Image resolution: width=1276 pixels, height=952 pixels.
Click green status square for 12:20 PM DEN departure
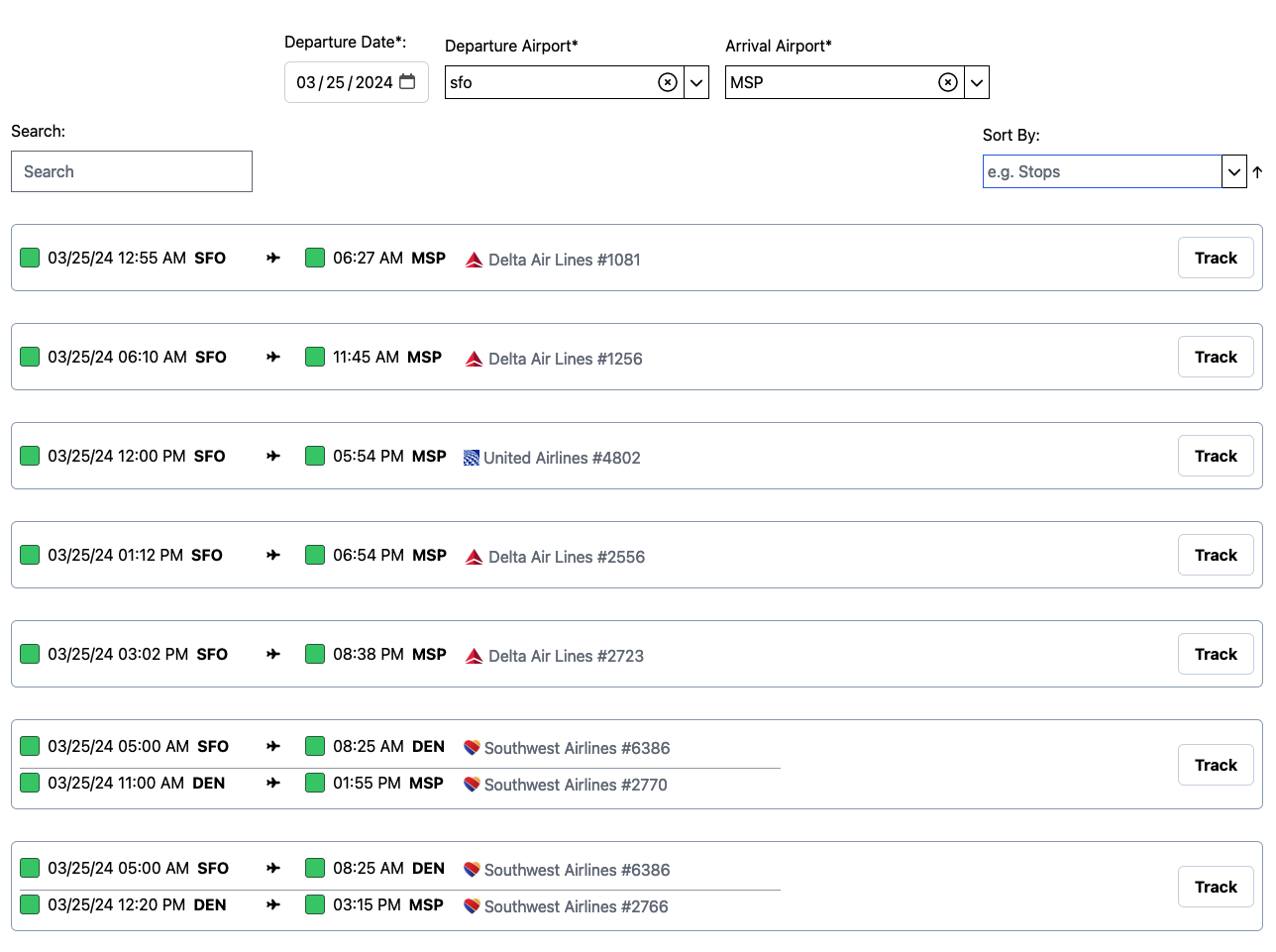30,904
